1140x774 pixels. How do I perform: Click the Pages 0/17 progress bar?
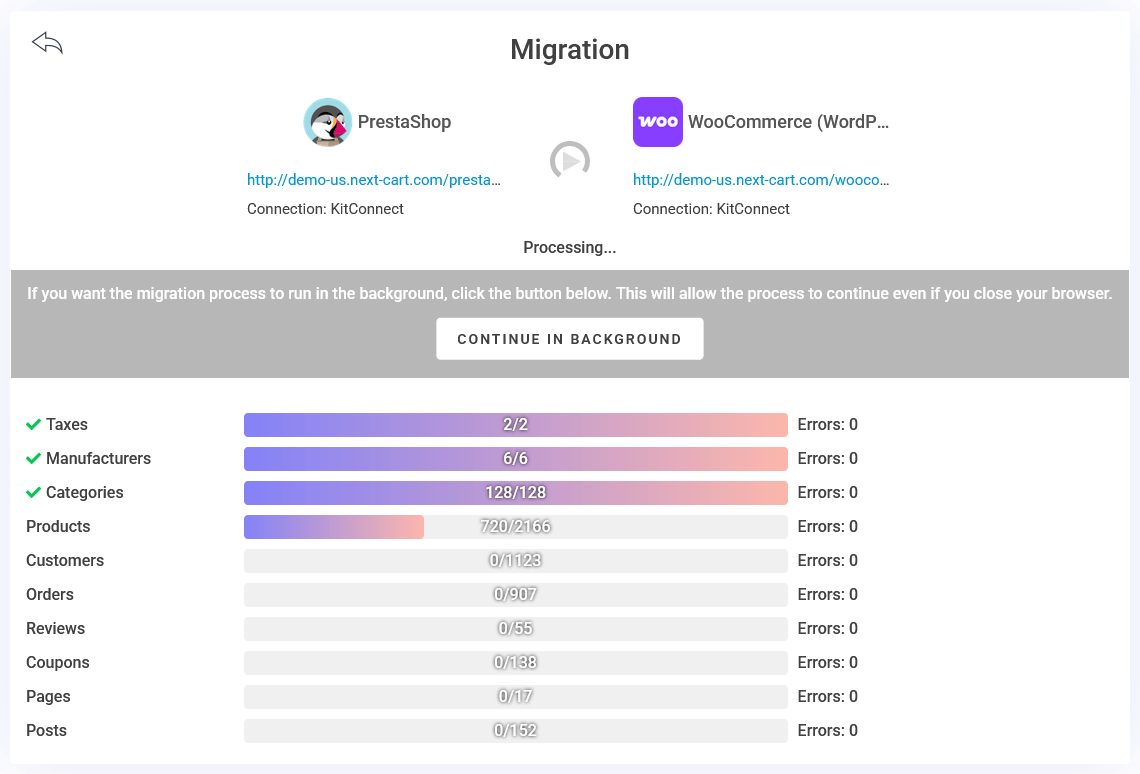point(515,696)
